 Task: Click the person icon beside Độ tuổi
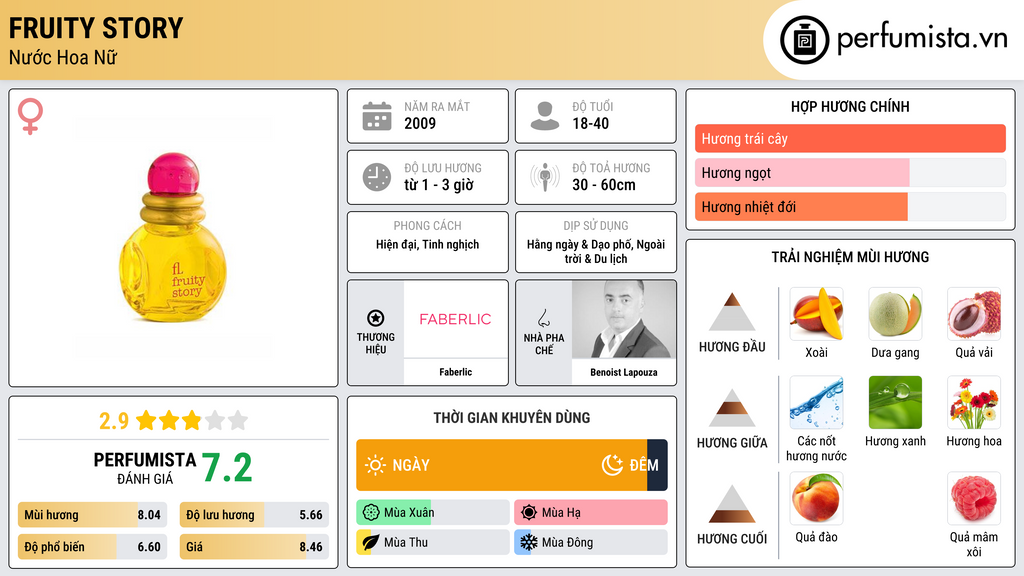[x=545, y=116]
